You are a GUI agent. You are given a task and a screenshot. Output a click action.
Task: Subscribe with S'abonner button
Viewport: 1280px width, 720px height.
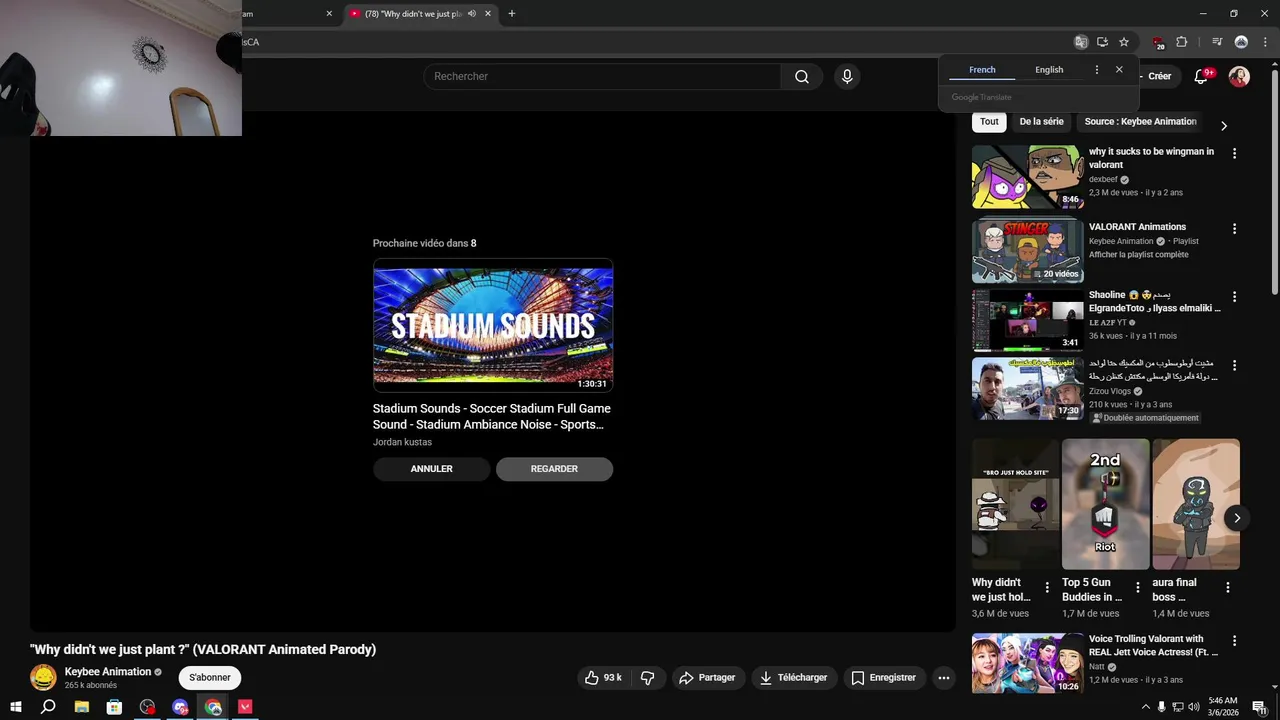click(x=210, y=678)
